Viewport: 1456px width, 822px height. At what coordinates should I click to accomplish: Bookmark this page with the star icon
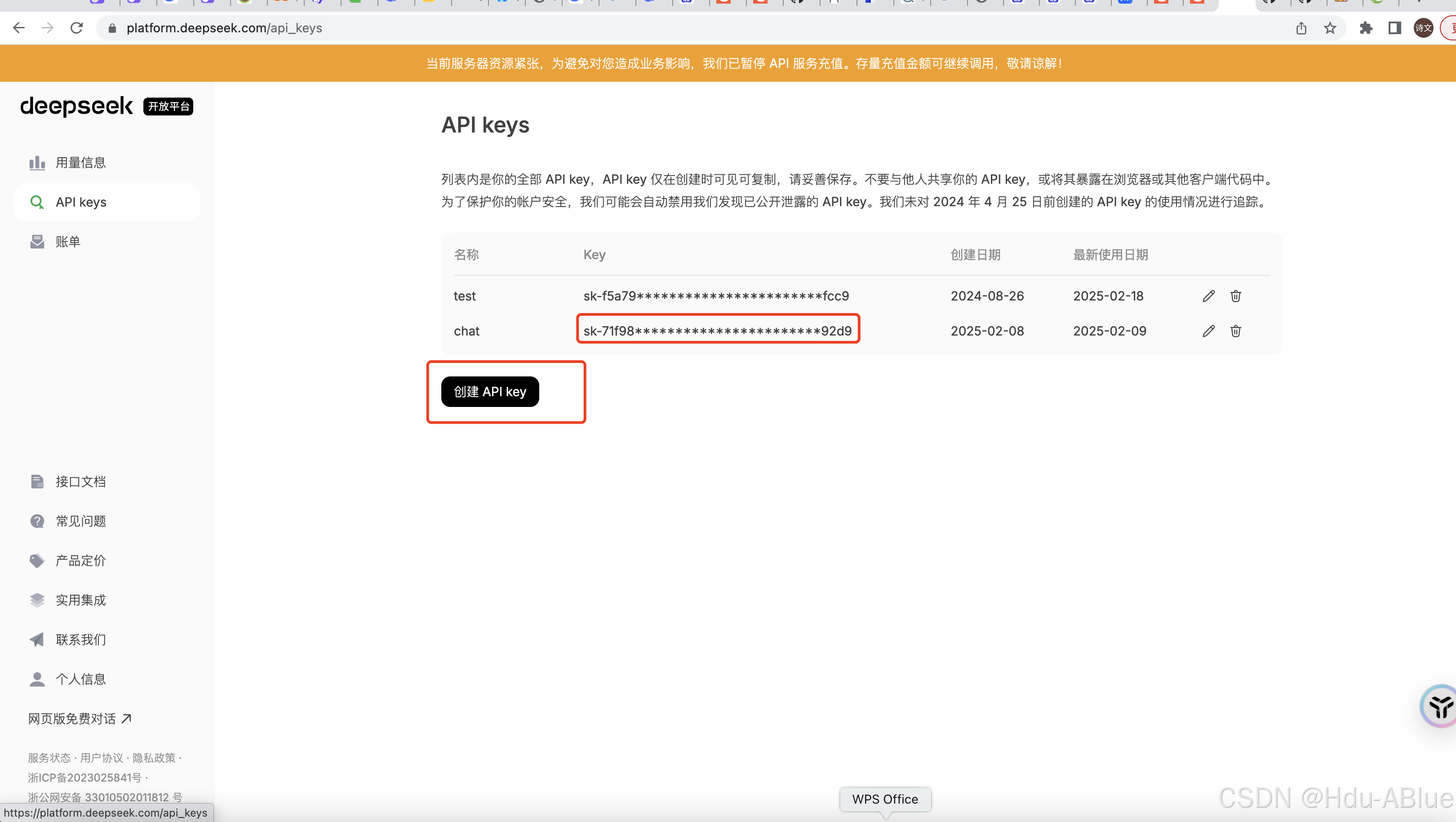(x=1330, y=28)
